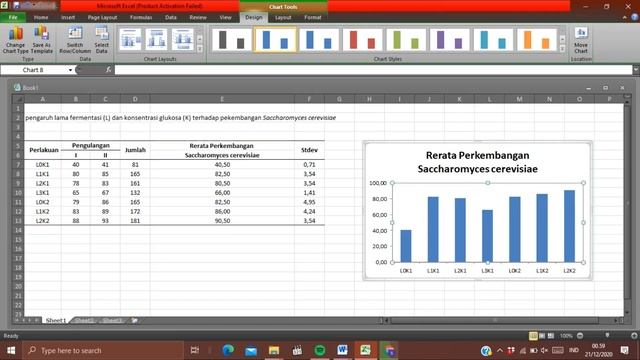Open the View tab

225,18
